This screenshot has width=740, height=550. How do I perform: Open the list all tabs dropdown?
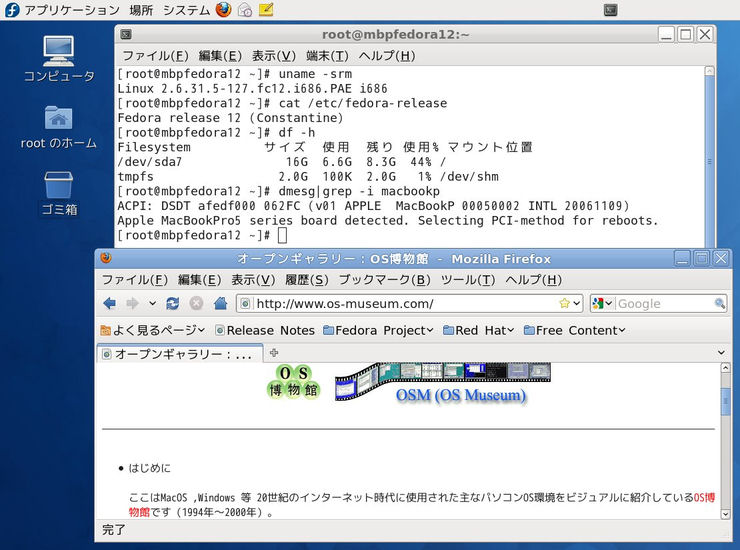721,353
